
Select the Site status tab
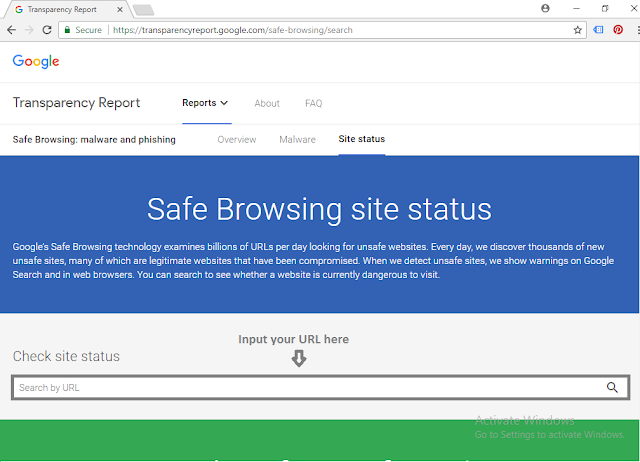(x=362, y=139)
